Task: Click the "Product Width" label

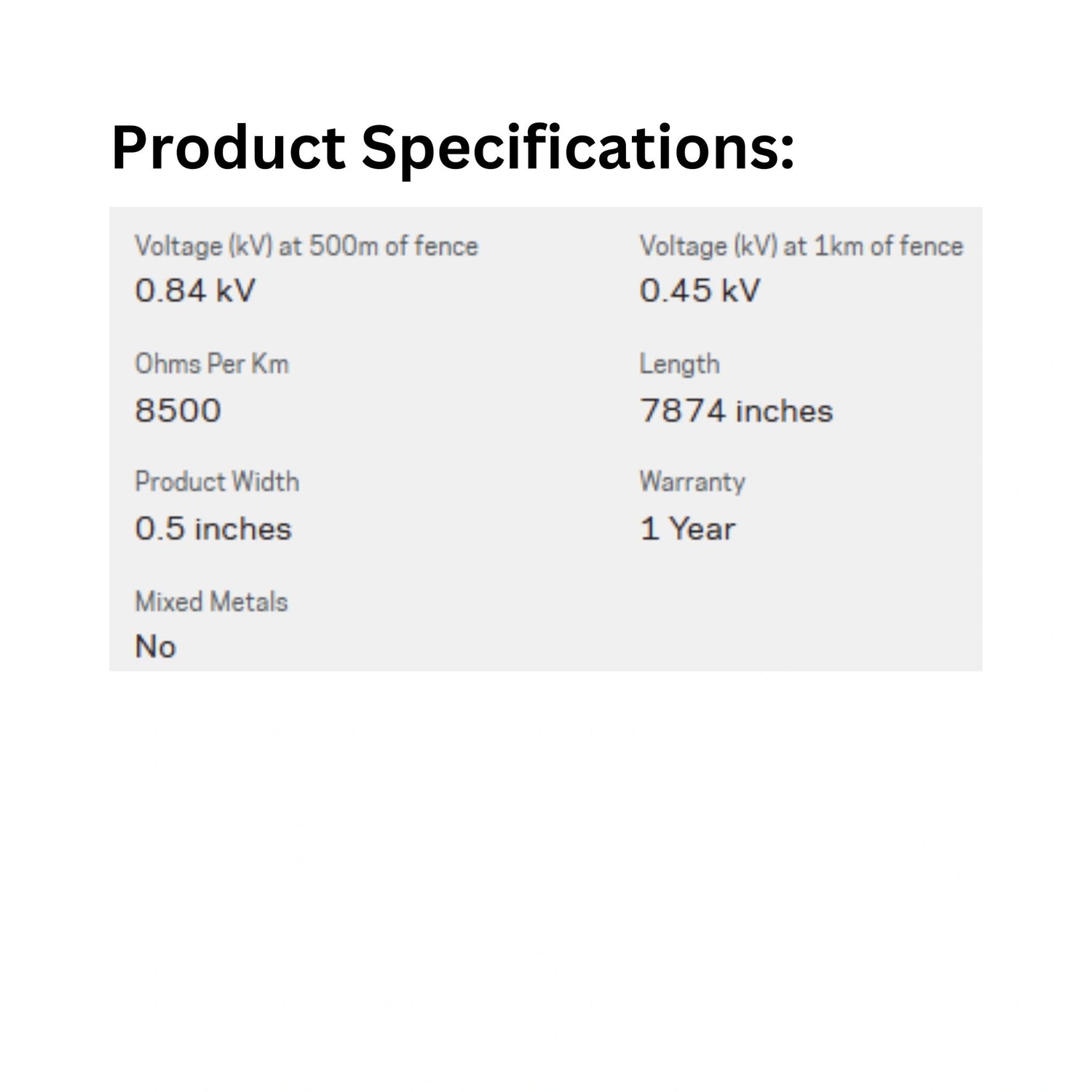Action: click(x=217, y=482)
